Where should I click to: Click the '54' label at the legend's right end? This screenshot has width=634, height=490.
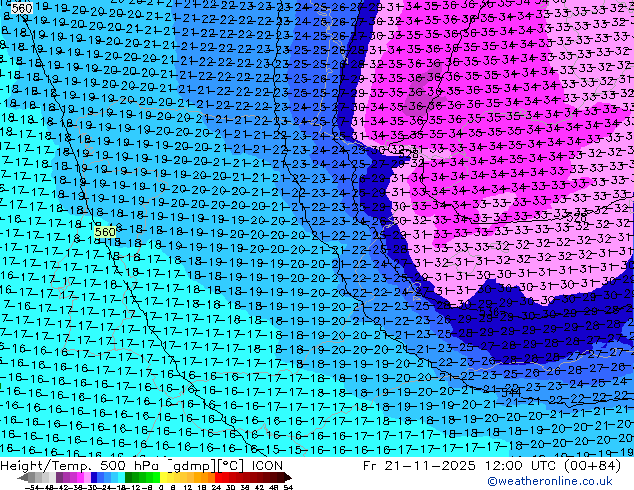pos(288,487)
